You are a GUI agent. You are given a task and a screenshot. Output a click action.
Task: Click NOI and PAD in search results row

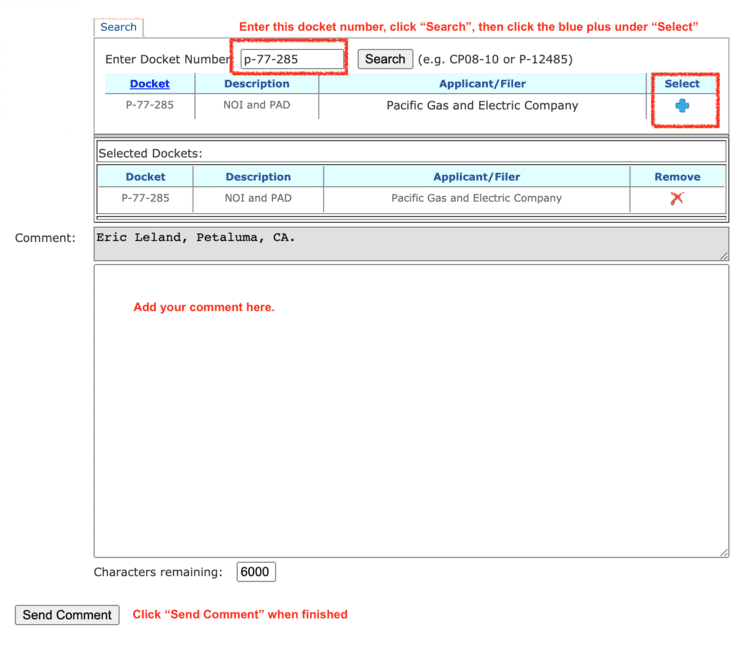point(257,105)
